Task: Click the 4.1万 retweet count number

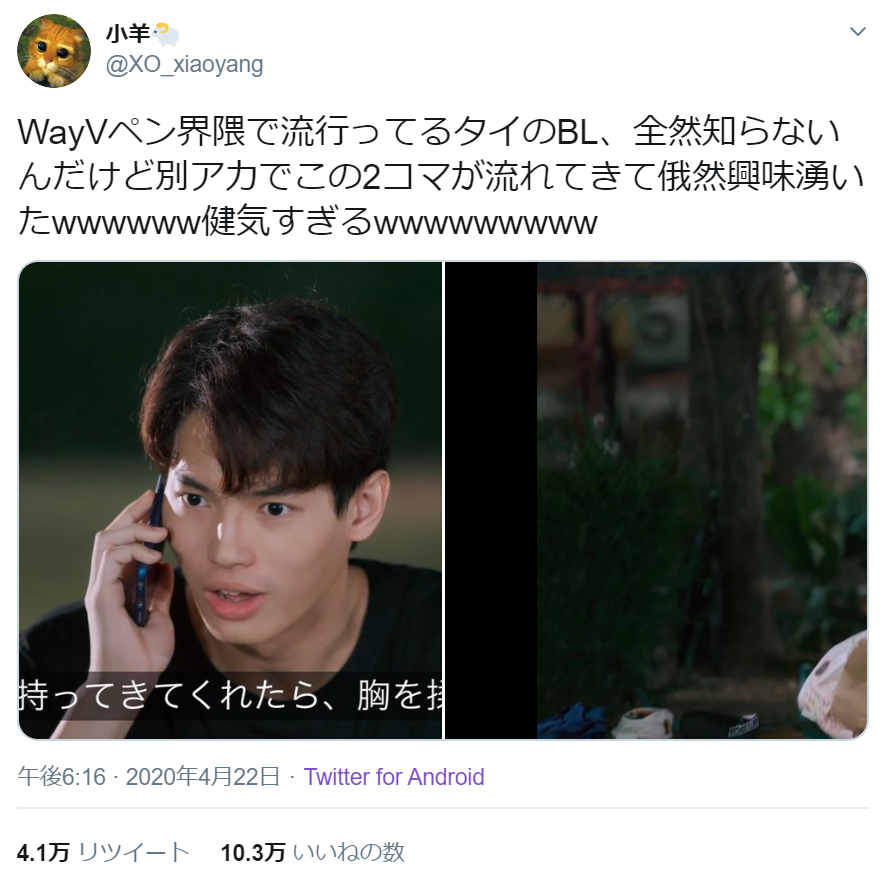Action: click(43, 852)
